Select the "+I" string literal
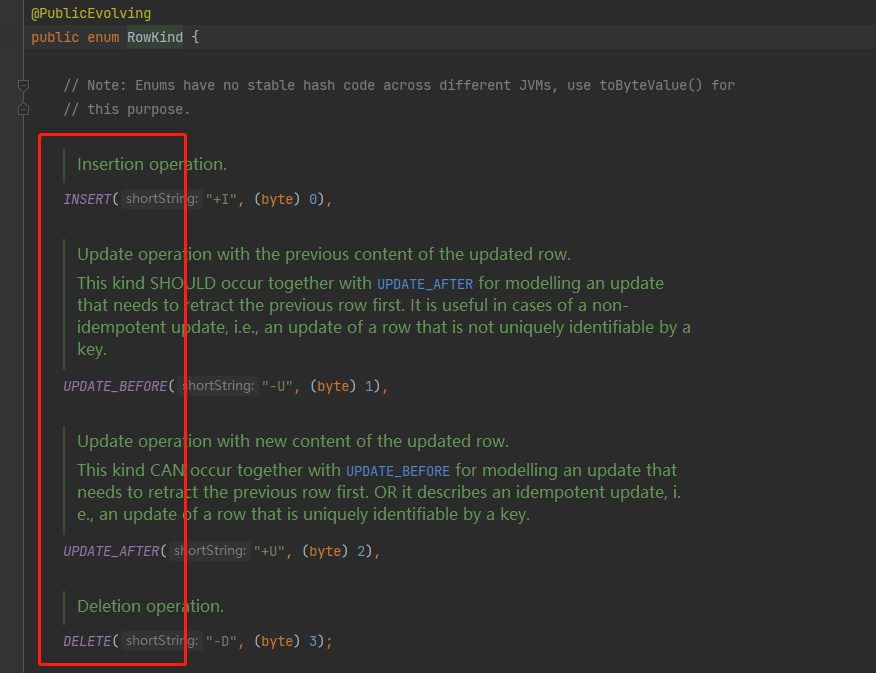 (222, 199)
